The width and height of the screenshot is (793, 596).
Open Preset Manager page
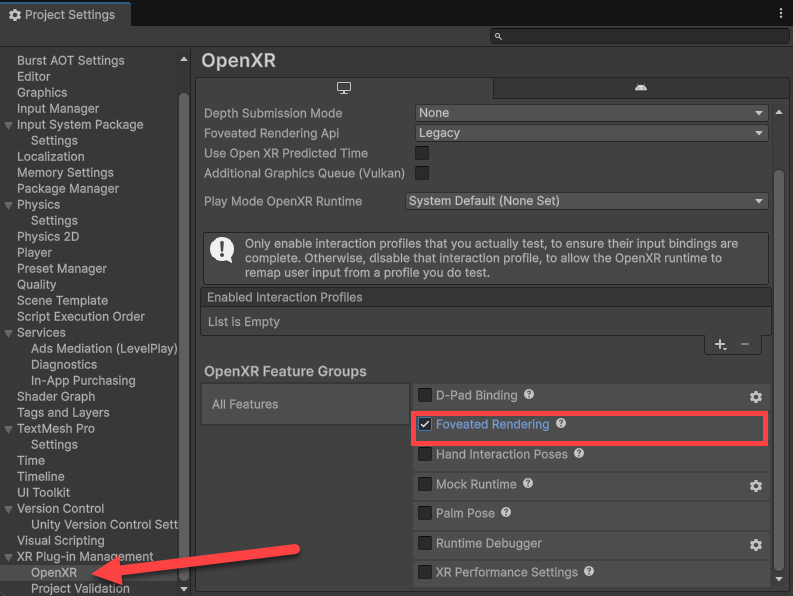pos(62,268)
